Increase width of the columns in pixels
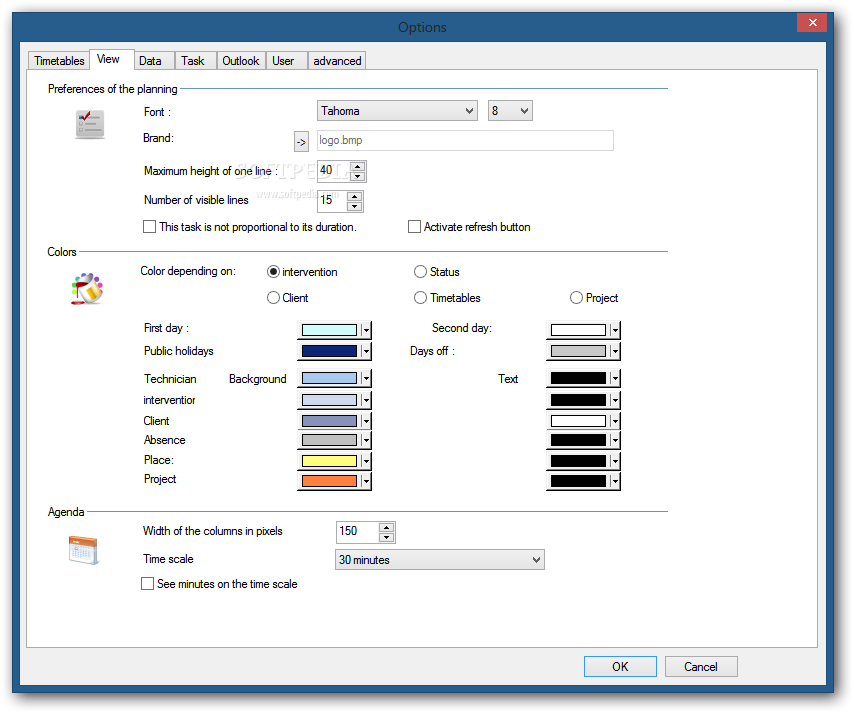854x713 pixels. pos(387,526)
